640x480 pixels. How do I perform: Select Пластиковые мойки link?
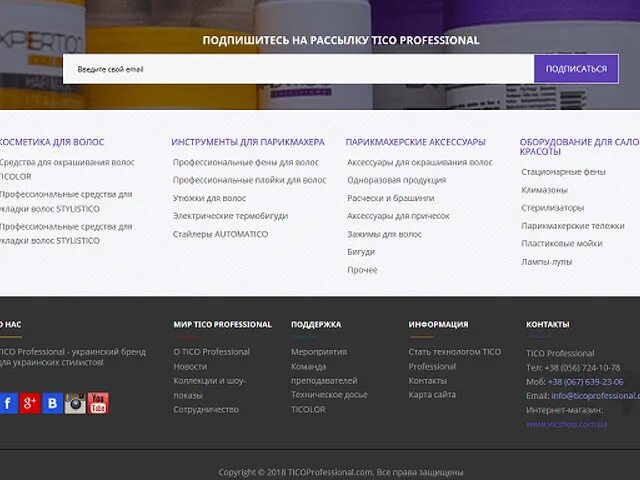pos(562,244)
